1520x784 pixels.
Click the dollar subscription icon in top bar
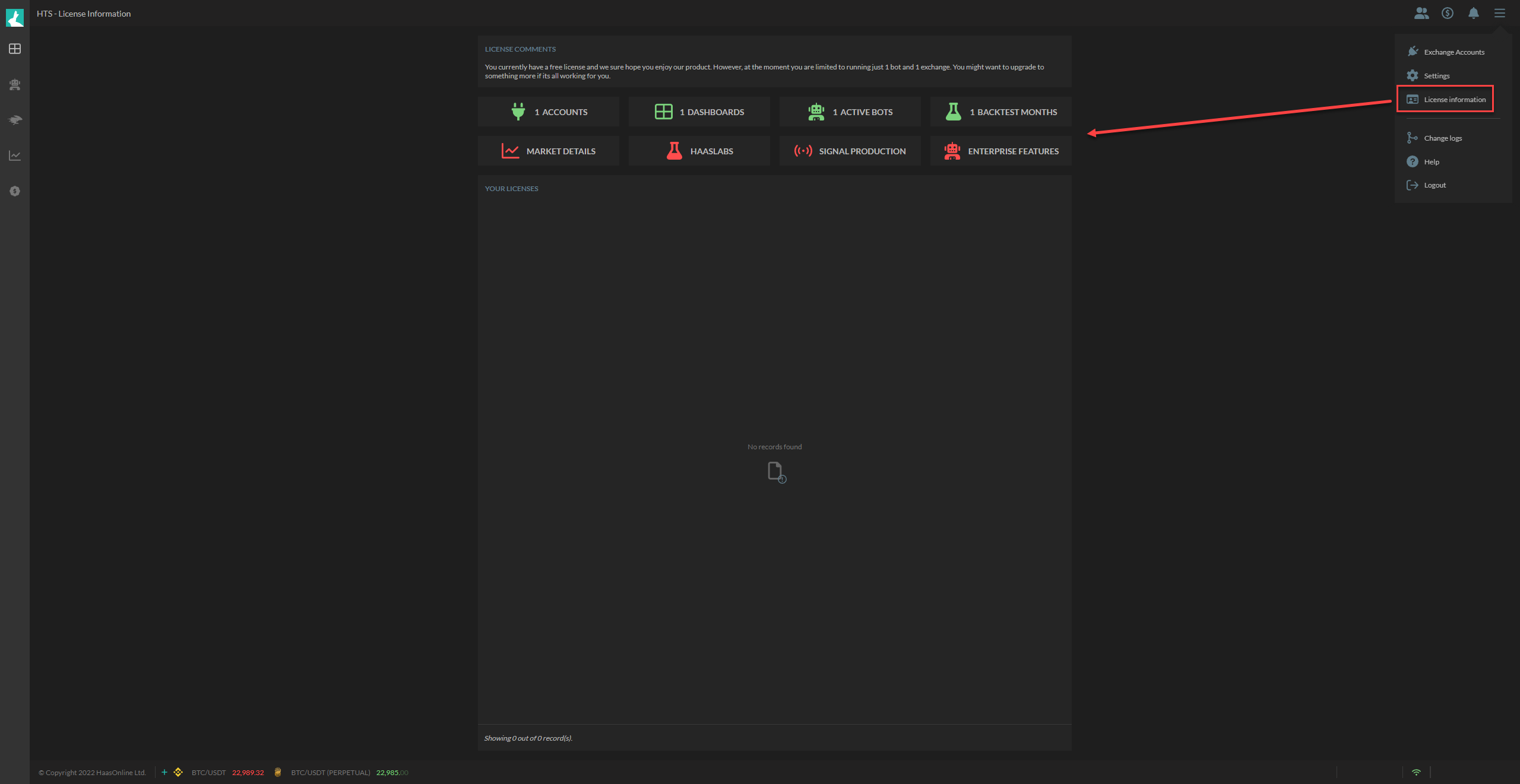point(1448,13)
